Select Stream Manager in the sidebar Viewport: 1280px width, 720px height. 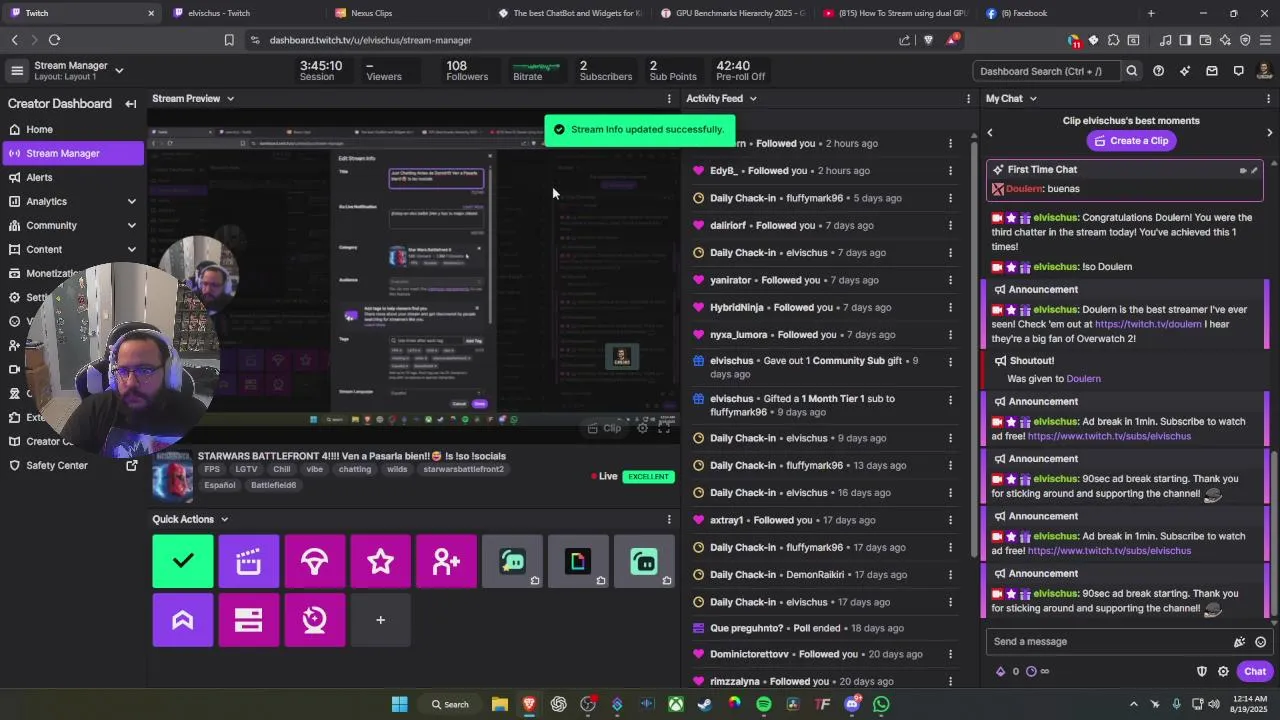(x=72, y=153)
